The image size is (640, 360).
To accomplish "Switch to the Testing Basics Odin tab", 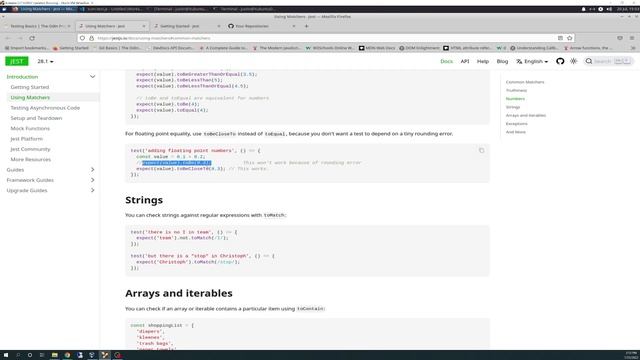I will [38, 26].
